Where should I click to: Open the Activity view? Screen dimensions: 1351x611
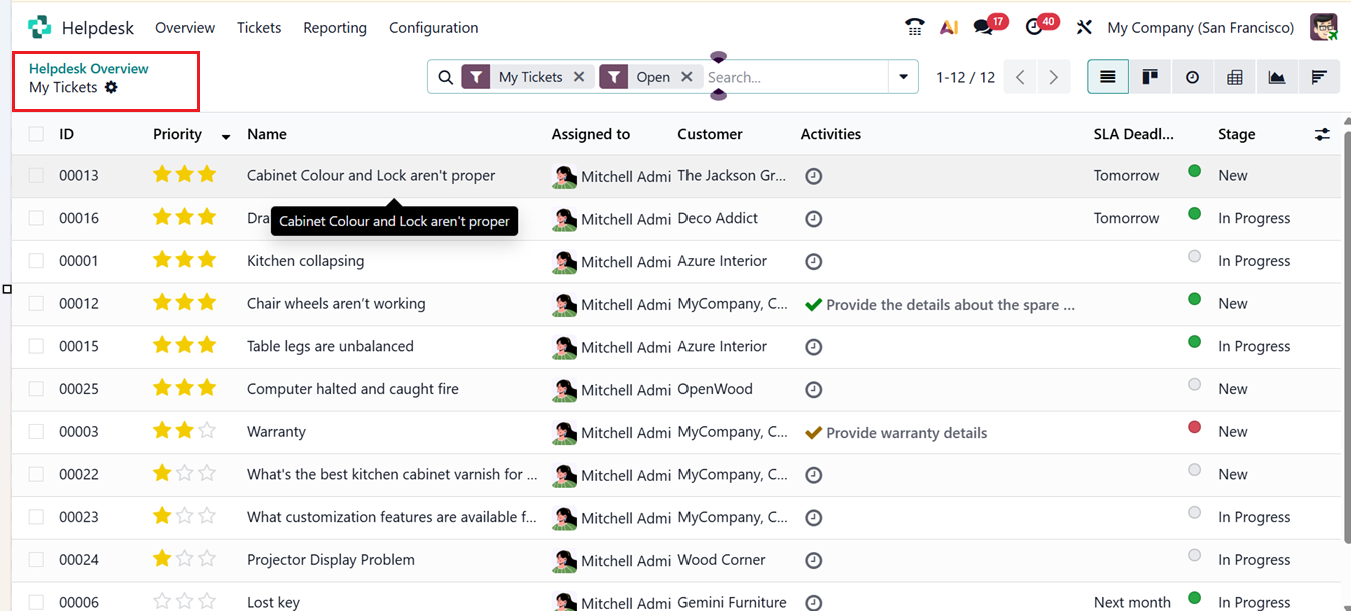pos(1192,77)
